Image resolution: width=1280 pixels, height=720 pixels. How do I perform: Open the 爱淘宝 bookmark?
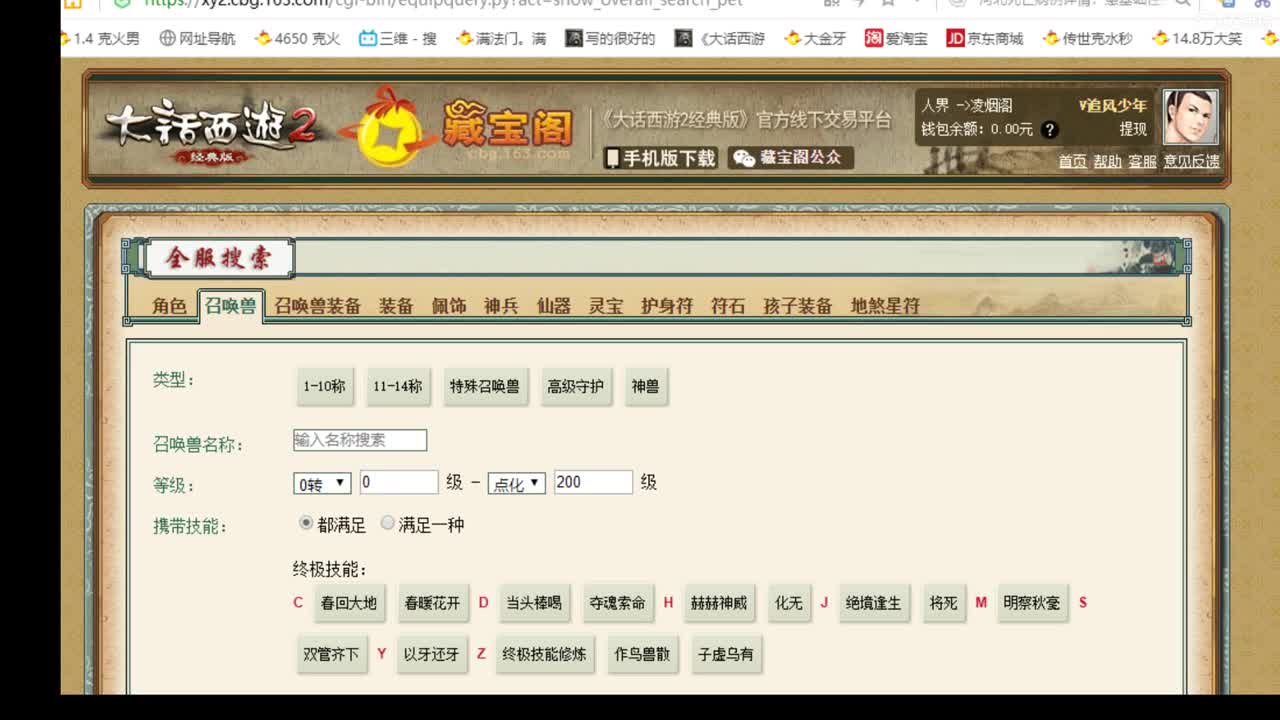point(896,39)
